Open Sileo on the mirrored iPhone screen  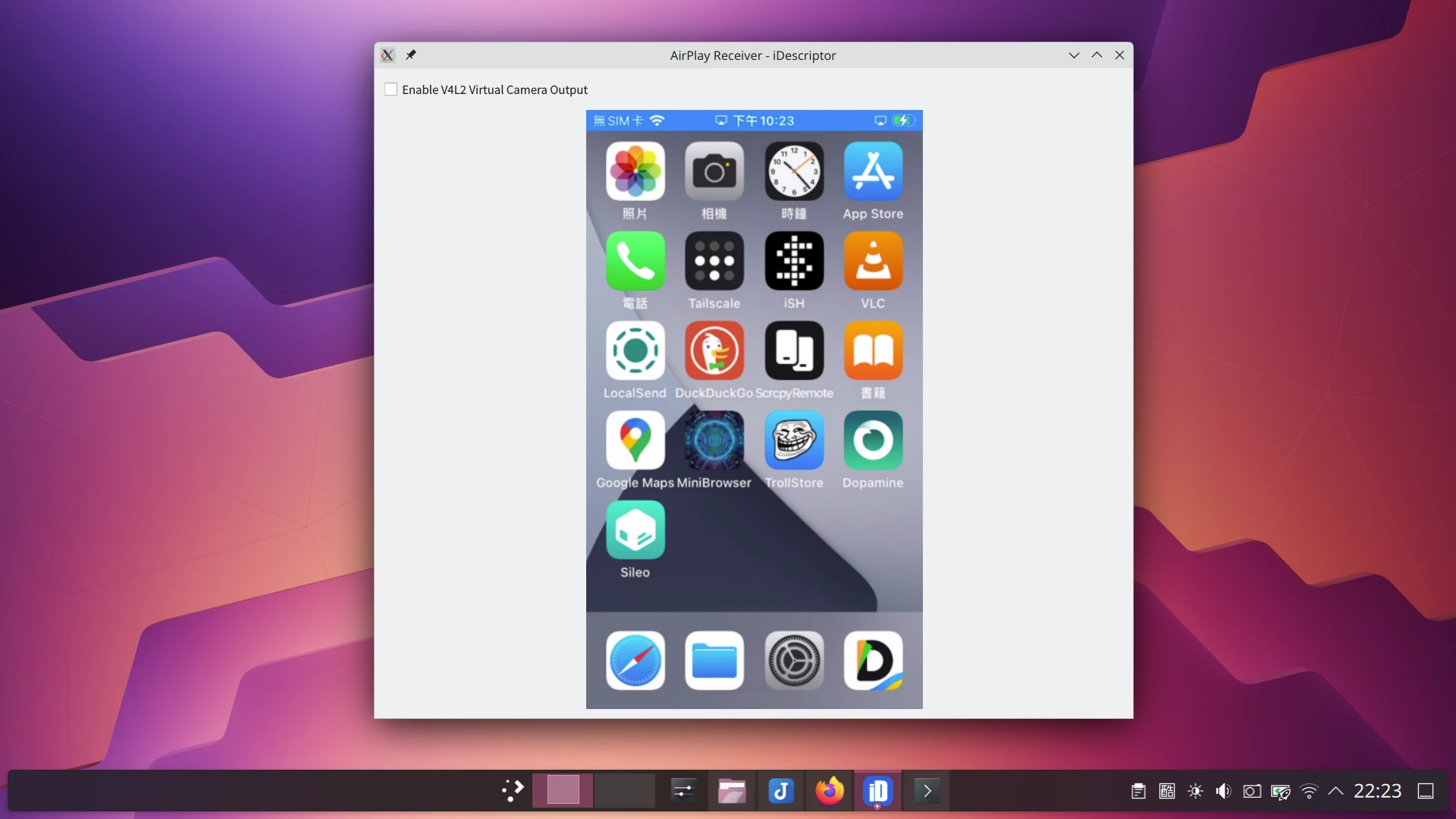tap(635, 531)
